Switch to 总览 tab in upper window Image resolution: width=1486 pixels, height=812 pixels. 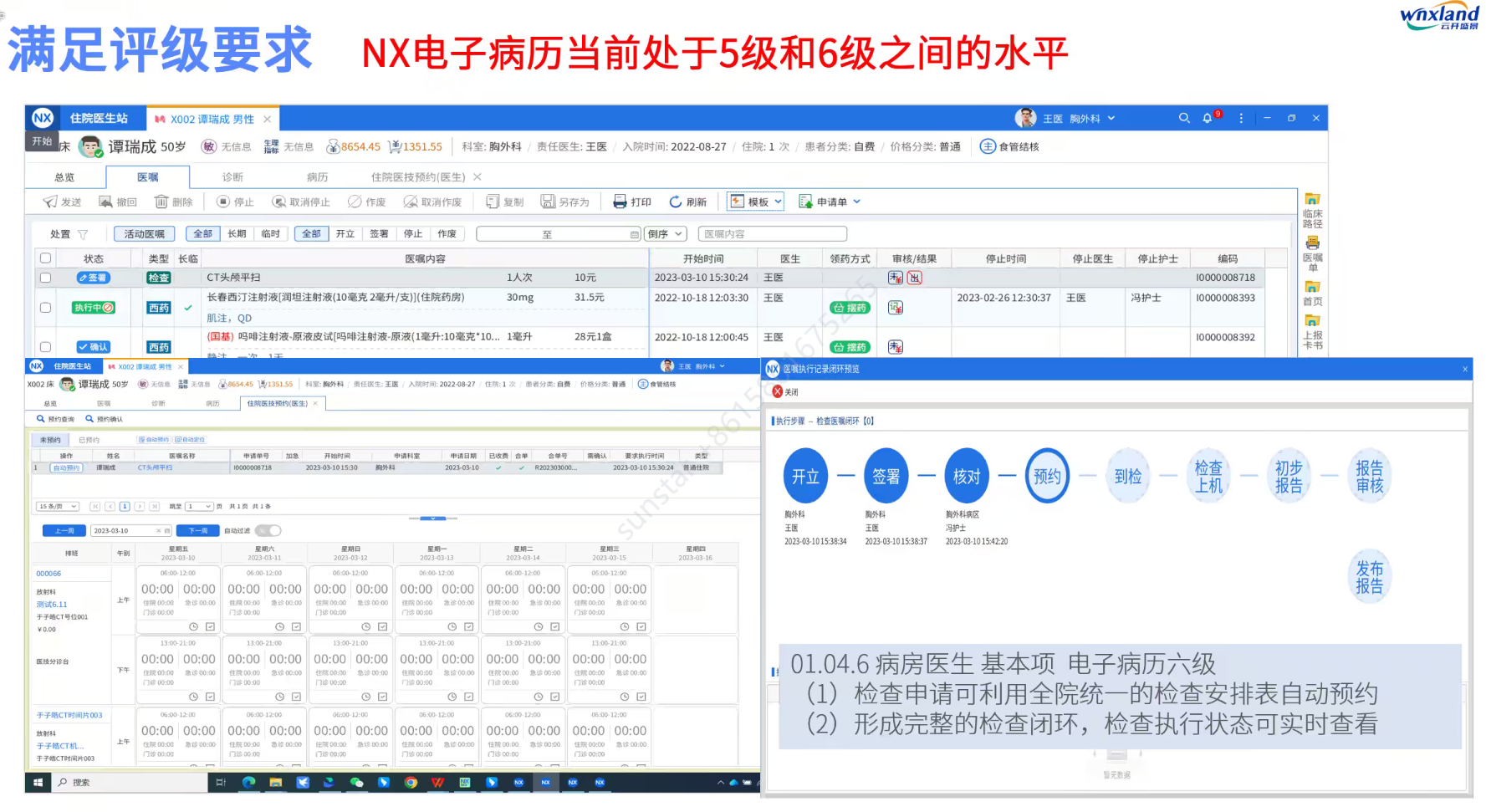[x=64, y=177]
